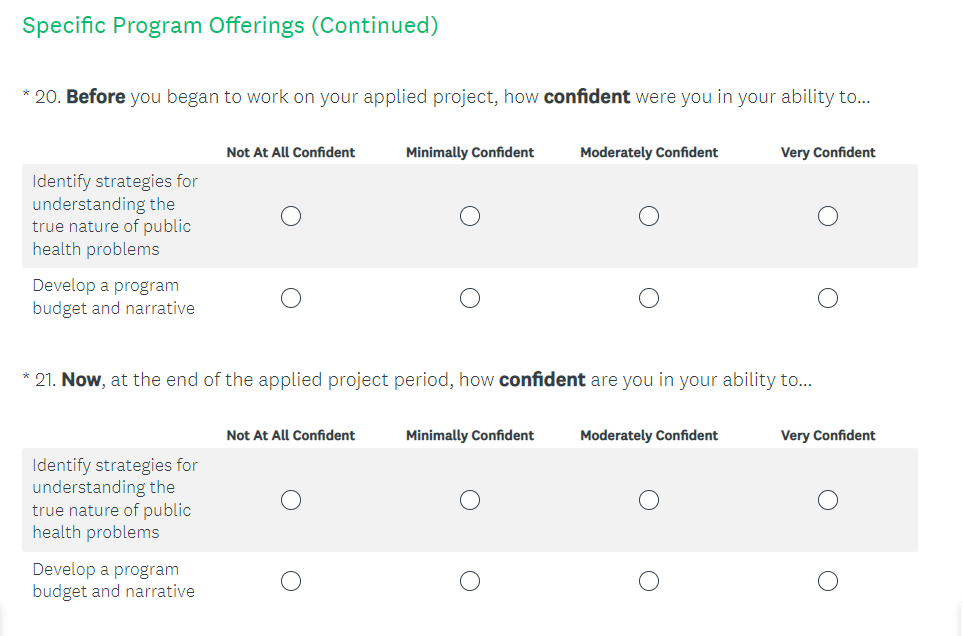This screenshot has height=636, width=963.
Task: Click the Specific Program Offerings (Continued) heading
Action: click(230, 26)
